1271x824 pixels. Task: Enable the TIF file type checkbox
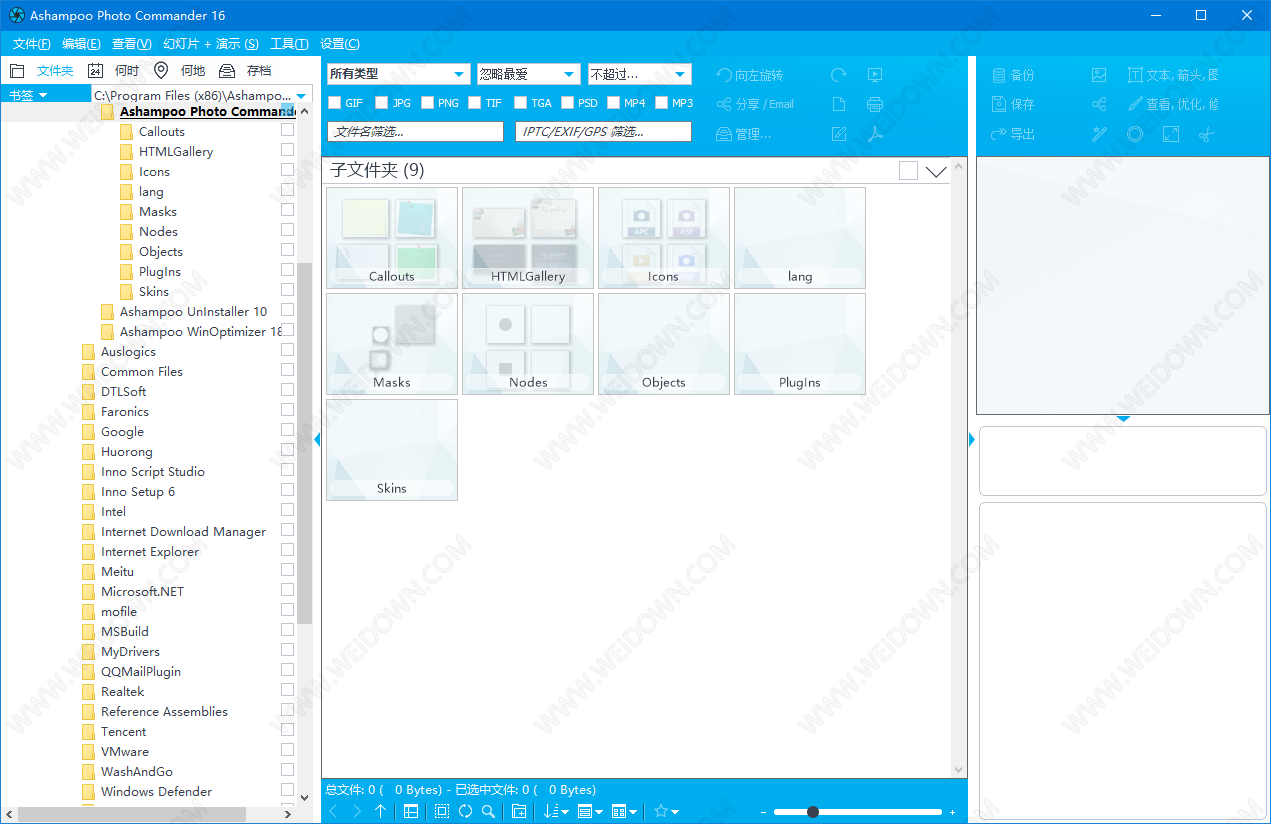[474, 103]
